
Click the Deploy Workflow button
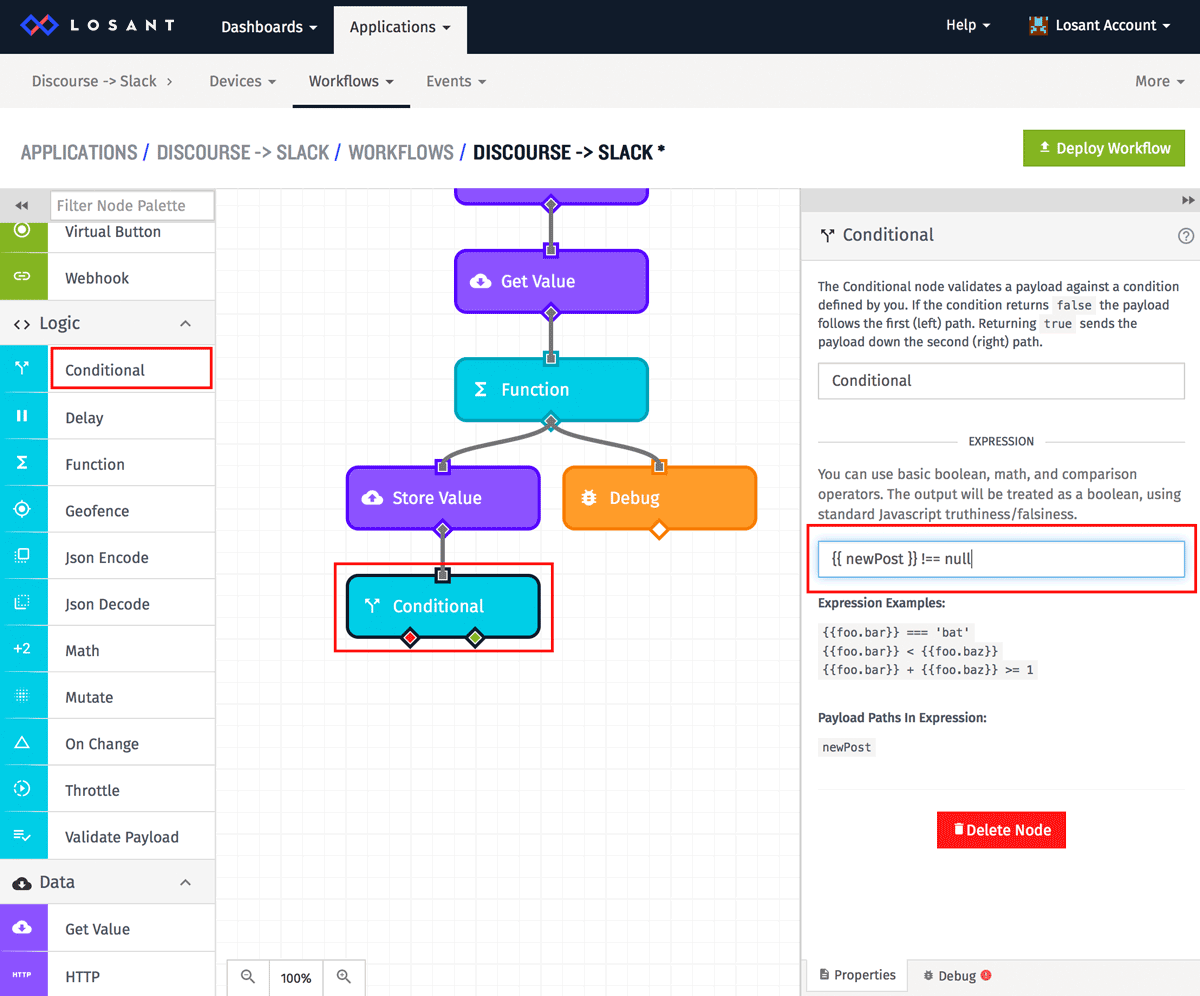click(x=1104, y=148)
